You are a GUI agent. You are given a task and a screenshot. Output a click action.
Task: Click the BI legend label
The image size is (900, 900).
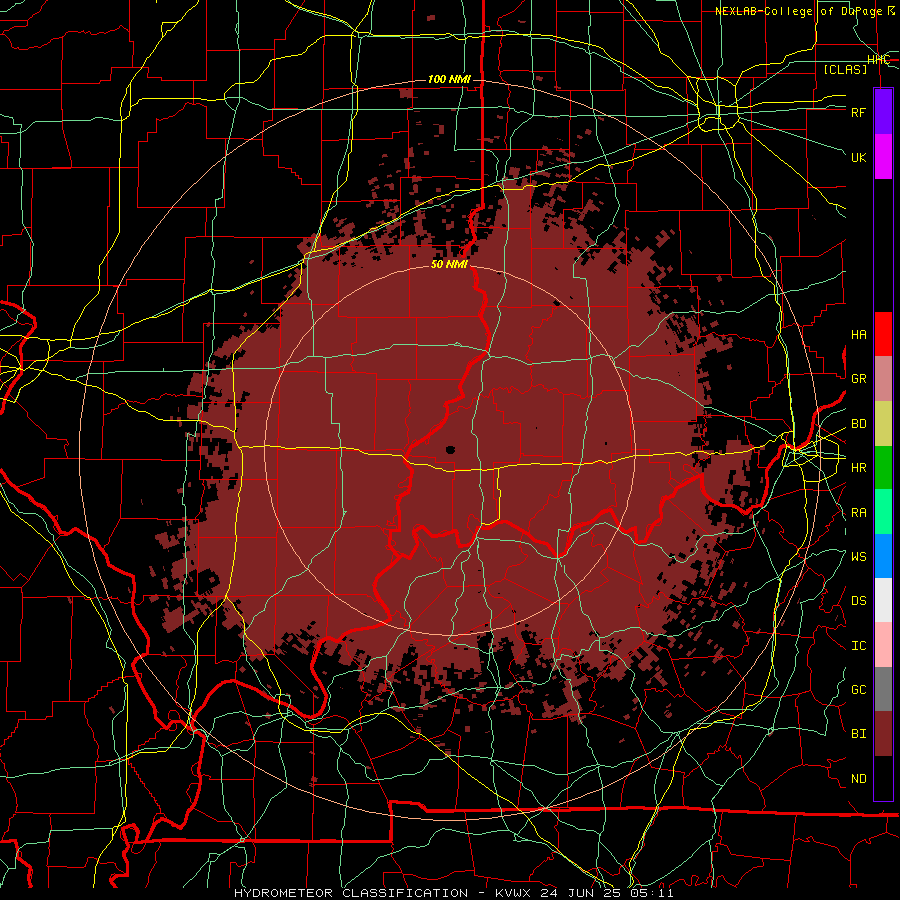click(x=858, y=734)
